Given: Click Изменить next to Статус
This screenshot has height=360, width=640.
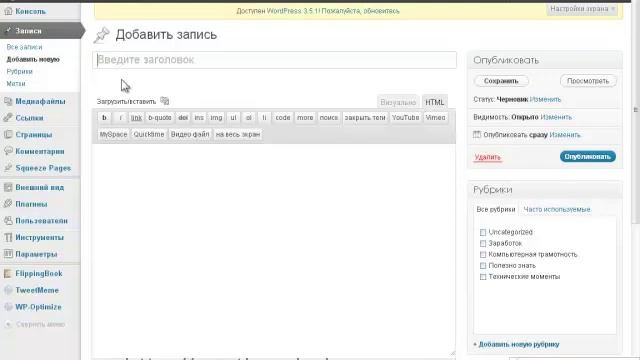Looking at the screenshot, I should 545,99.
